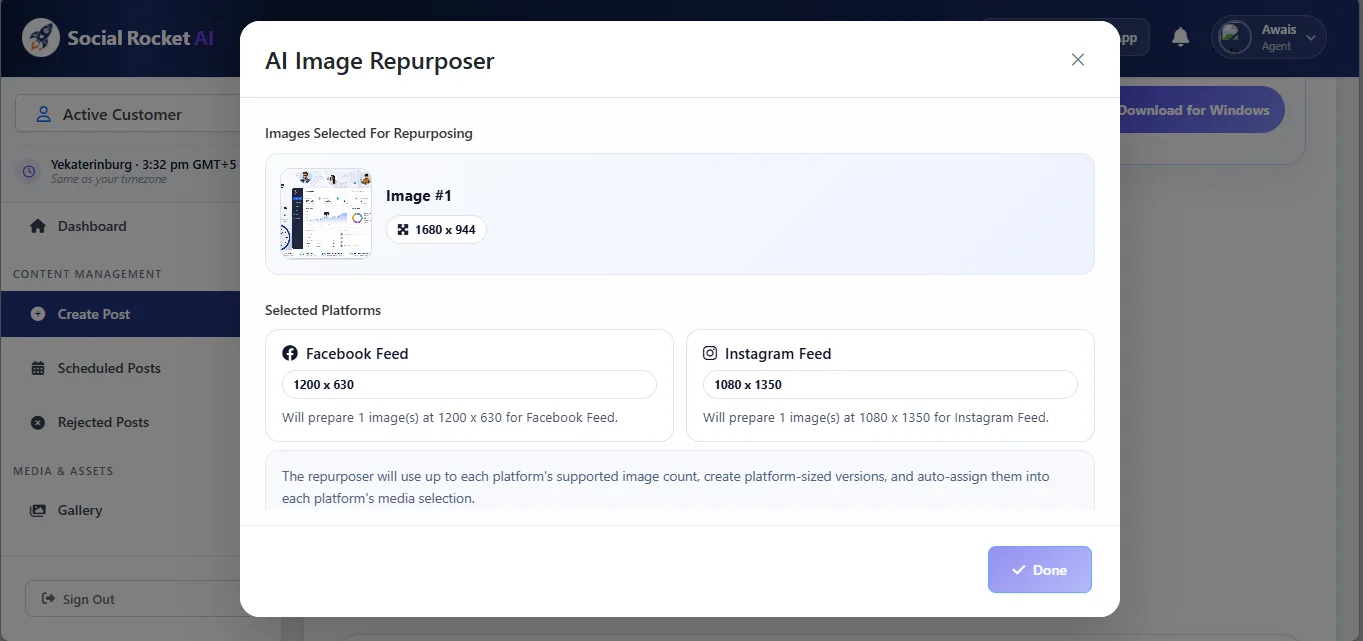Image resolution: width=1363 pixels, height=641 pixels.
Task: Click the 1680 x 944 size badge
Action: [436, 230]
